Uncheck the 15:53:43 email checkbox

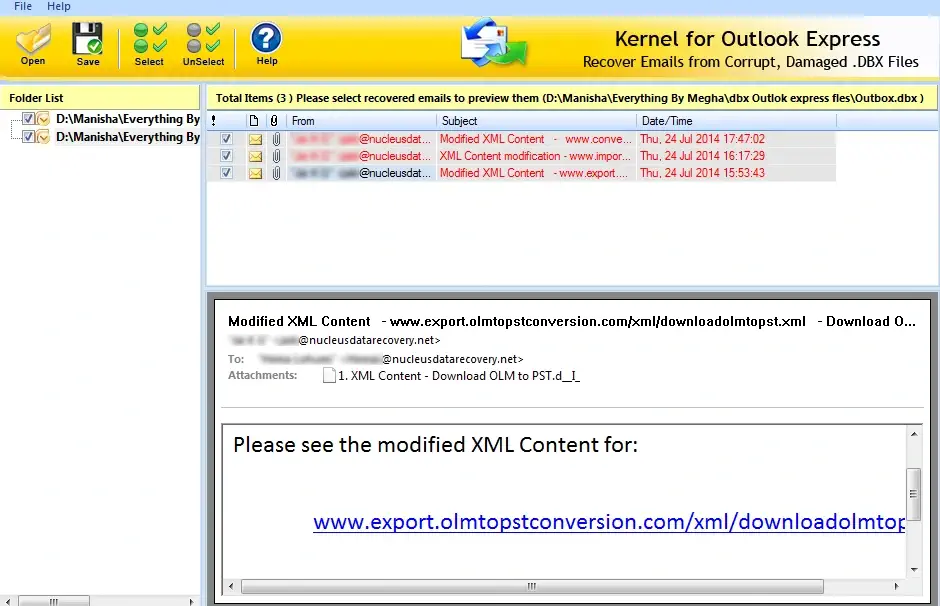[x=226, y=173]
